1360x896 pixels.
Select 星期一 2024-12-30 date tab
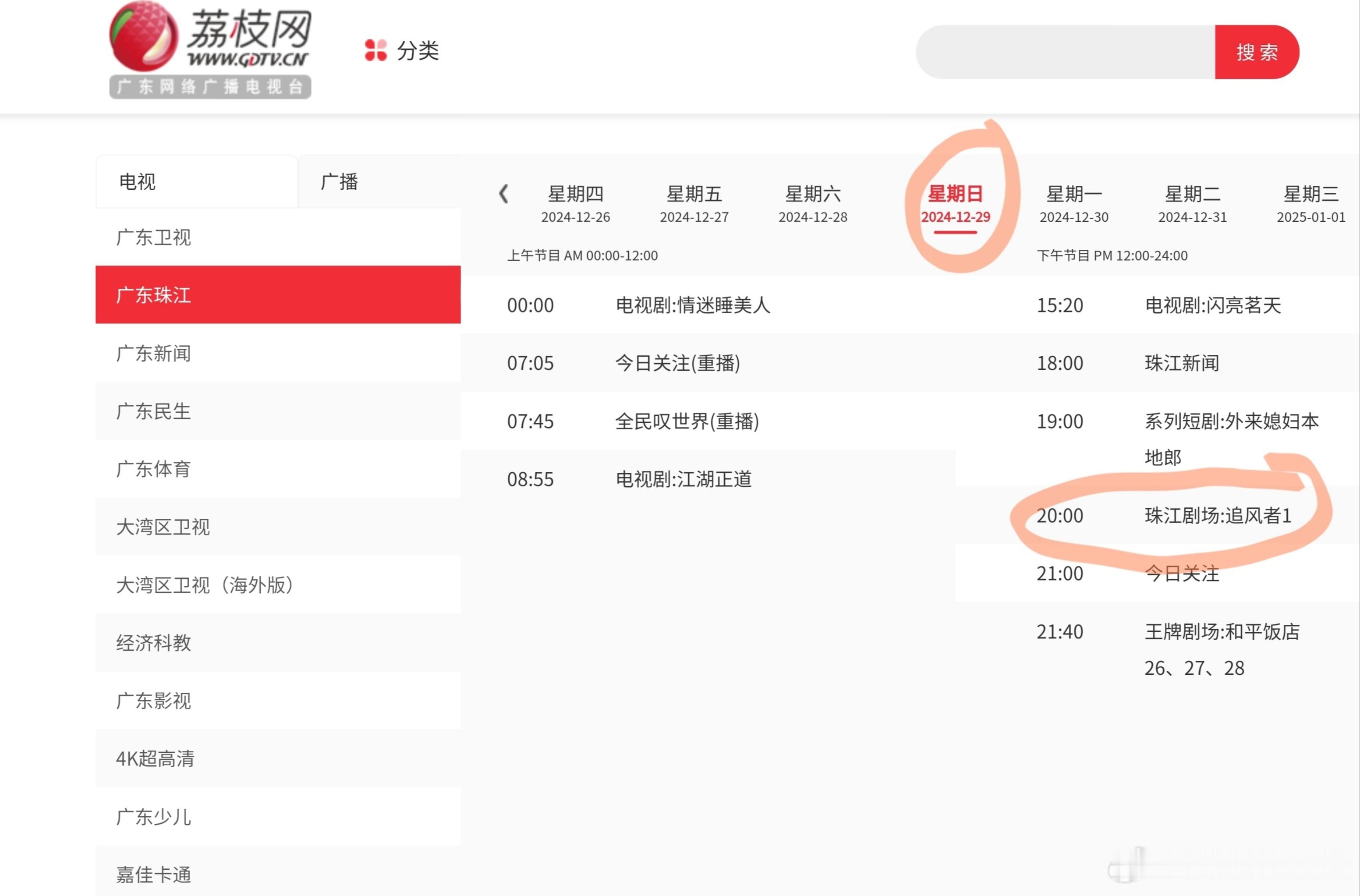click(x=1074, y=204)
